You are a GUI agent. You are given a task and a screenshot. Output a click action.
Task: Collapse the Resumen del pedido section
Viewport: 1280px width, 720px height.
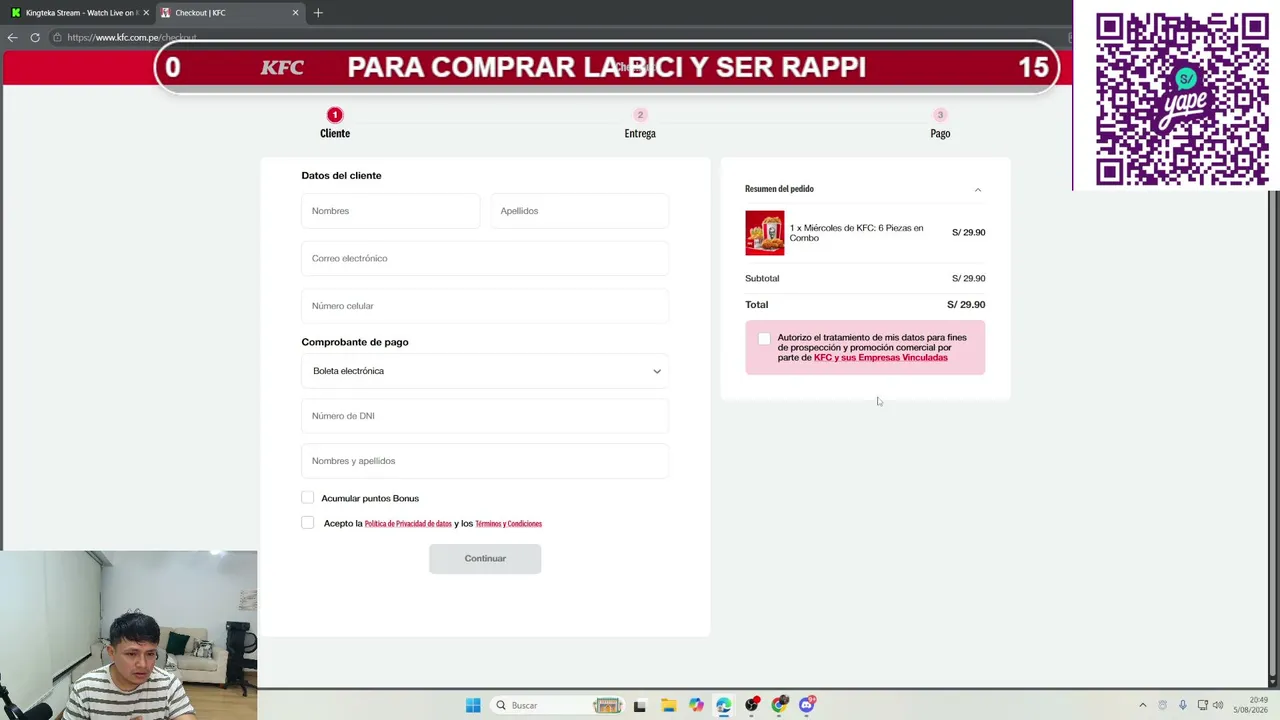coord(978,189)
